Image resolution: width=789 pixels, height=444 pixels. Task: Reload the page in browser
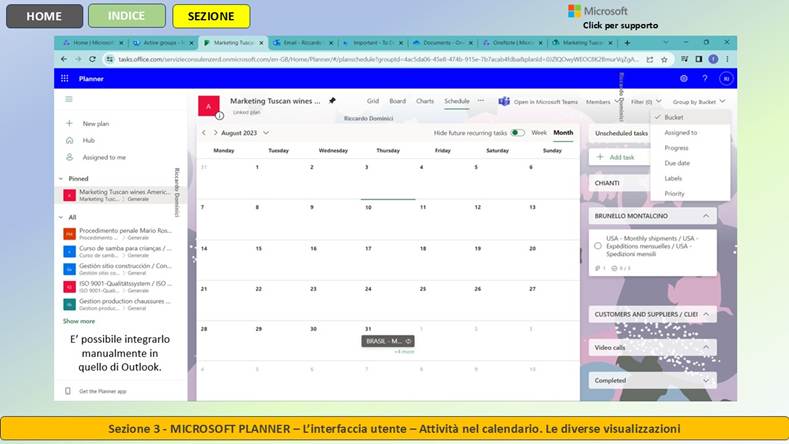click(93, 59)
